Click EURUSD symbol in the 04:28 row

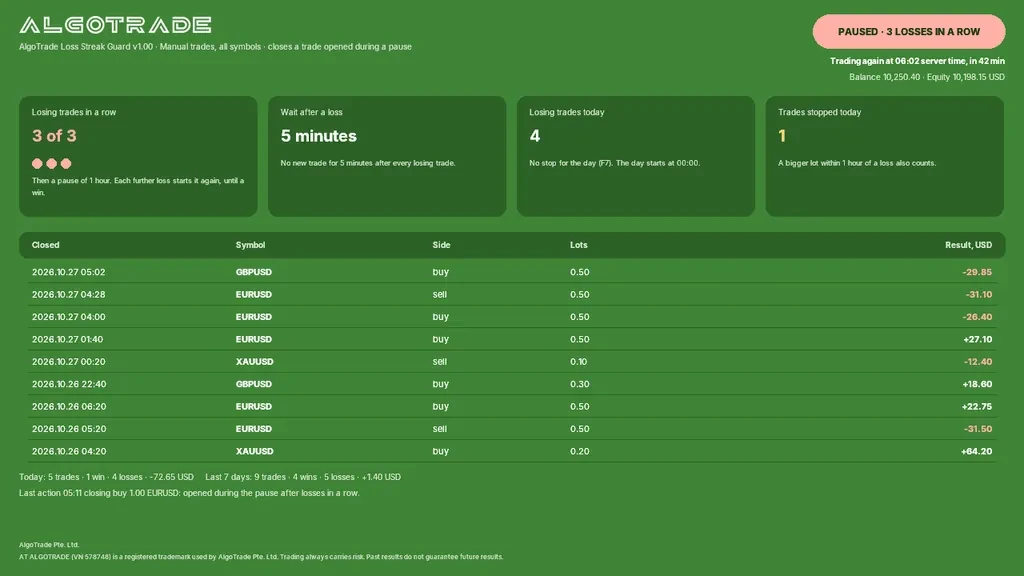coord(253,295)
